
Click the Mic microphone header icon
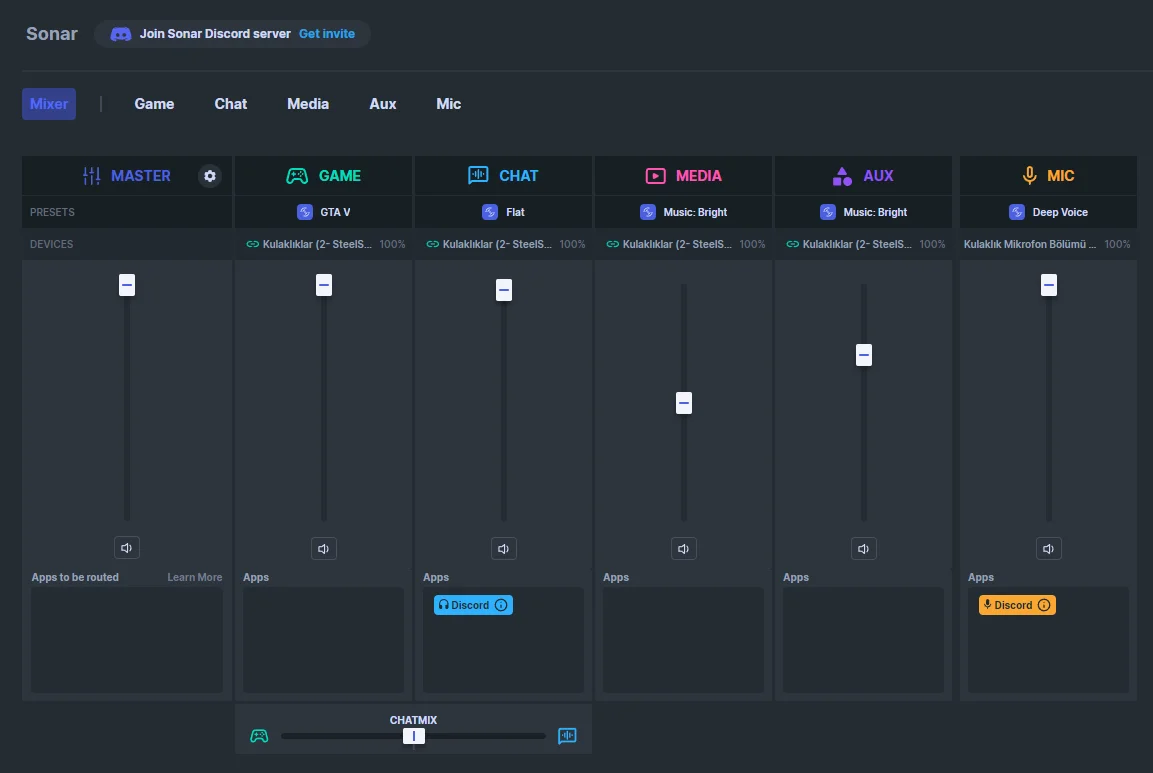click(x=1029, y=175)
